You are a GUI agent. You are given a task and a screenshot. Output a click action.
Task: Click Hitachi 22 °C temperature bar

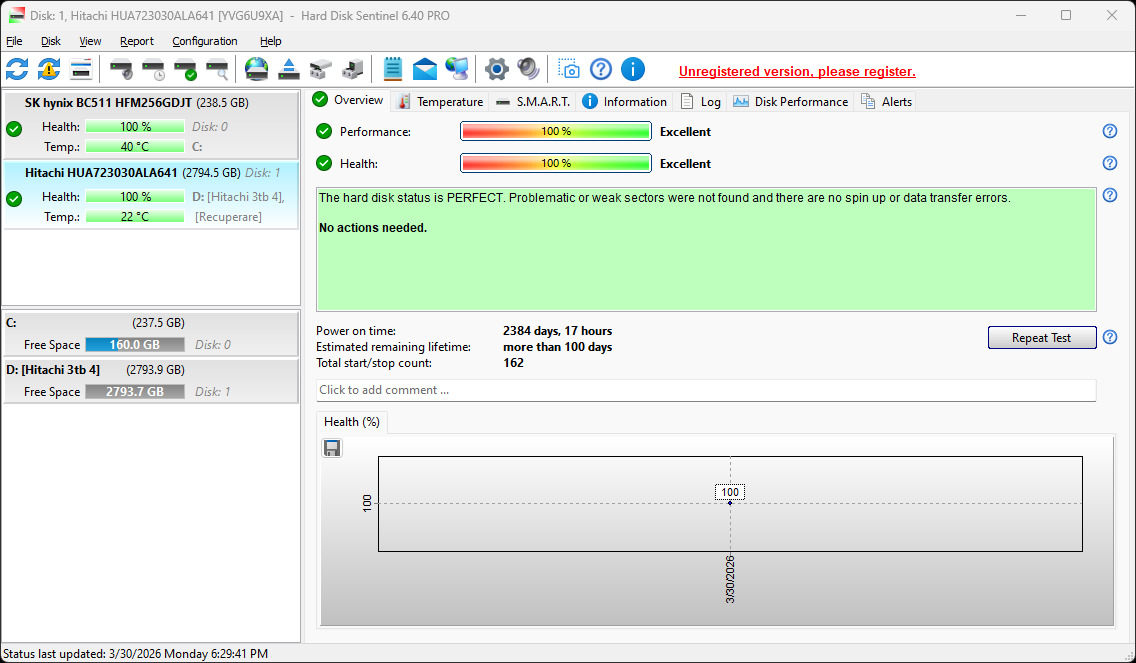(x=135, y=217)
